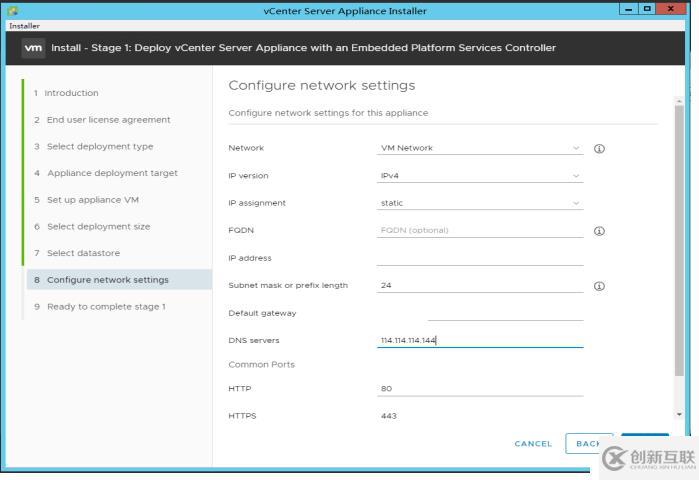The width and height of the screenshot is (699, 480).
Task: Click the scrollbar up arrow in settings pane
Action: click(x=679, y=102)
